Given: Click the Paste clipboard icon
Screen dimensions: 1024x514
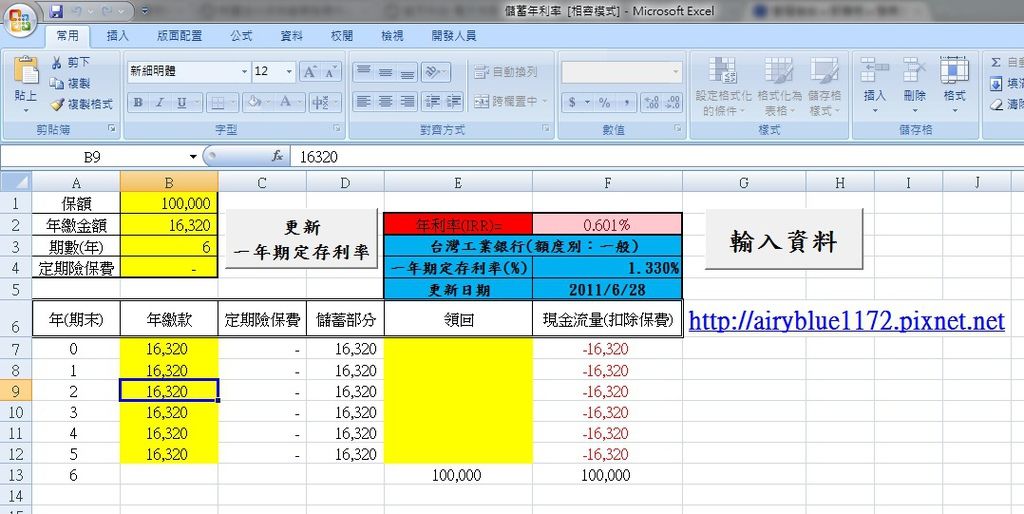Looking at the screenshot, I should (x=25, y=71).
